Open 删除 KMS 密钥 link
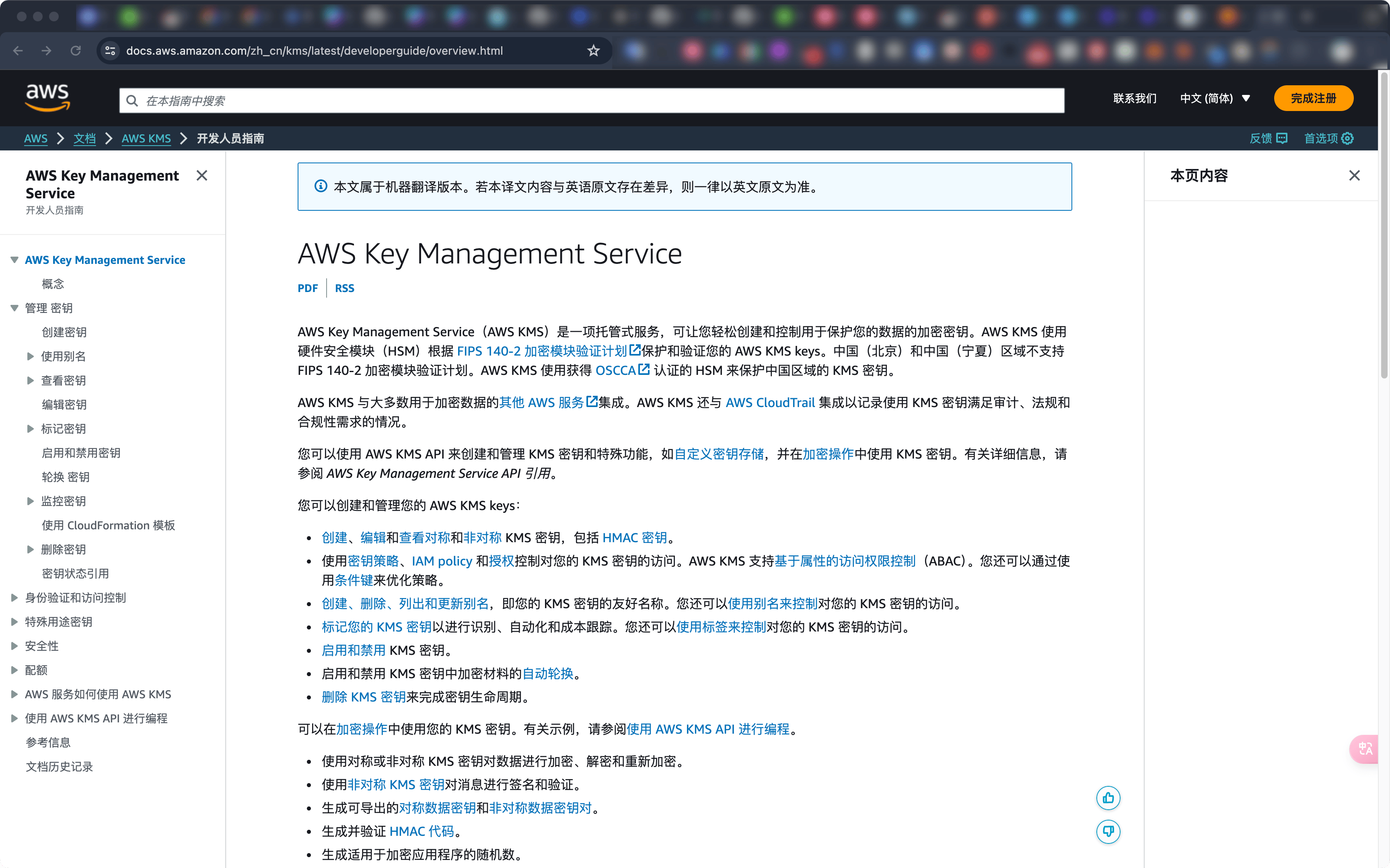 coord(363,697)
